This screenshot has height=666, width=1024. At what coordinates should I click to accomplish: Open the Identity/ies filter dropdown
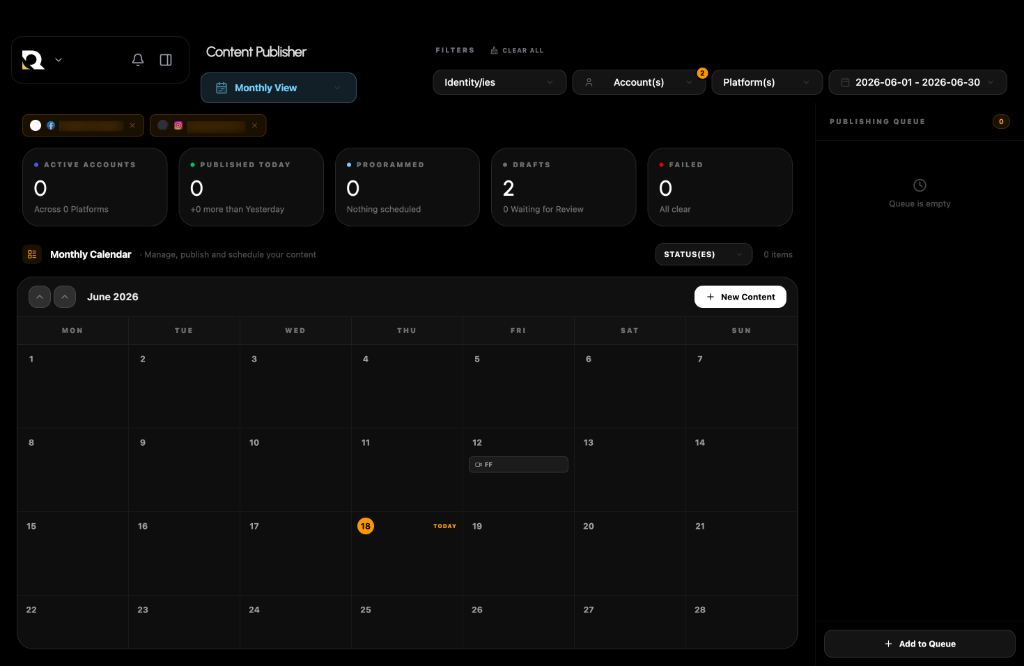click(x=500, y=82)
